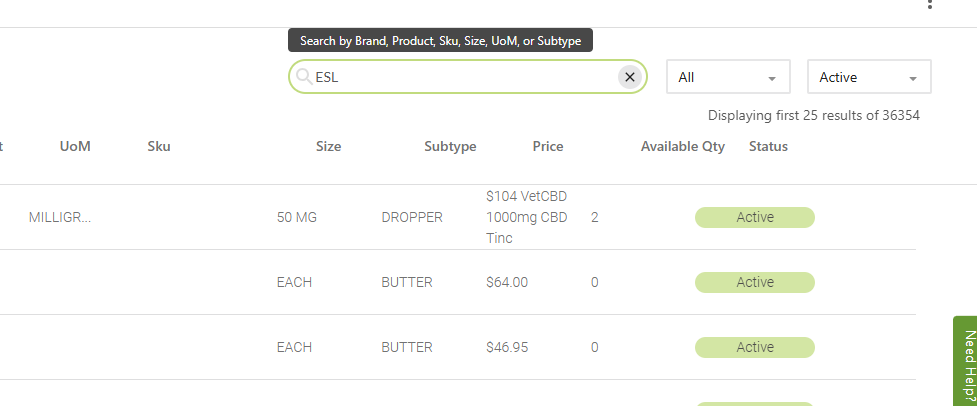Image resolution: width=977 pixels, height=406 pixels.
Task: Sort by the Status column header
Action: pos(768,146)
